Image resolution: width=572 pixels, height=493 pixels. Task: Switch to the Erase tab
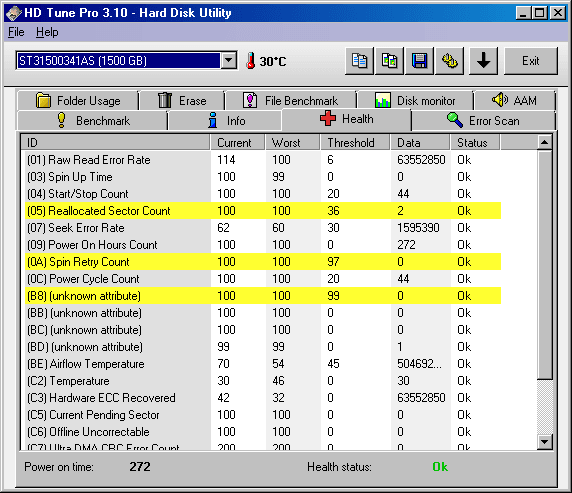click(182, 100)
